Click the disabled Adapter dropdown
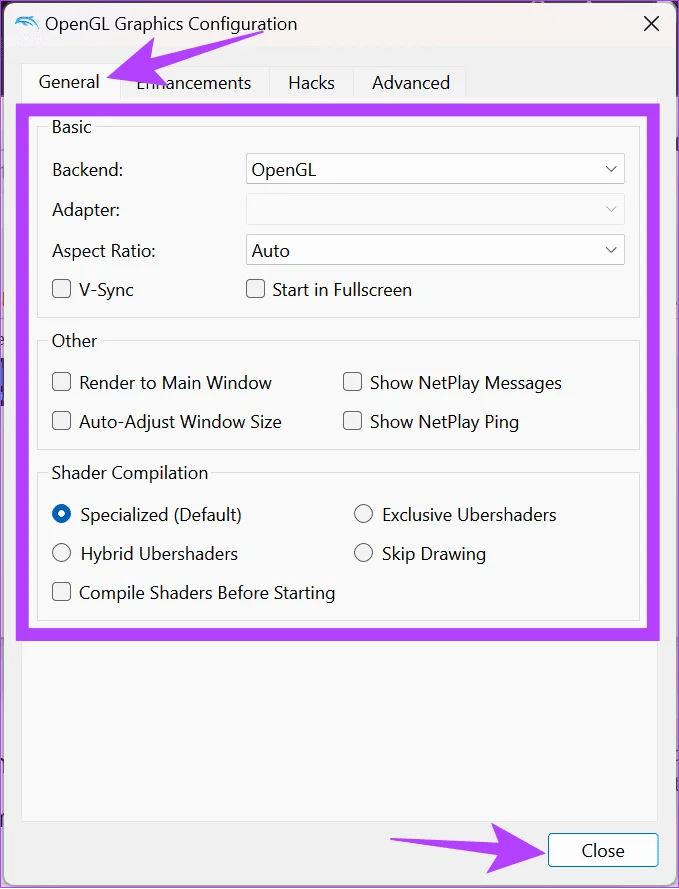This screenshot has height=889, width=679. coord(435,209)
